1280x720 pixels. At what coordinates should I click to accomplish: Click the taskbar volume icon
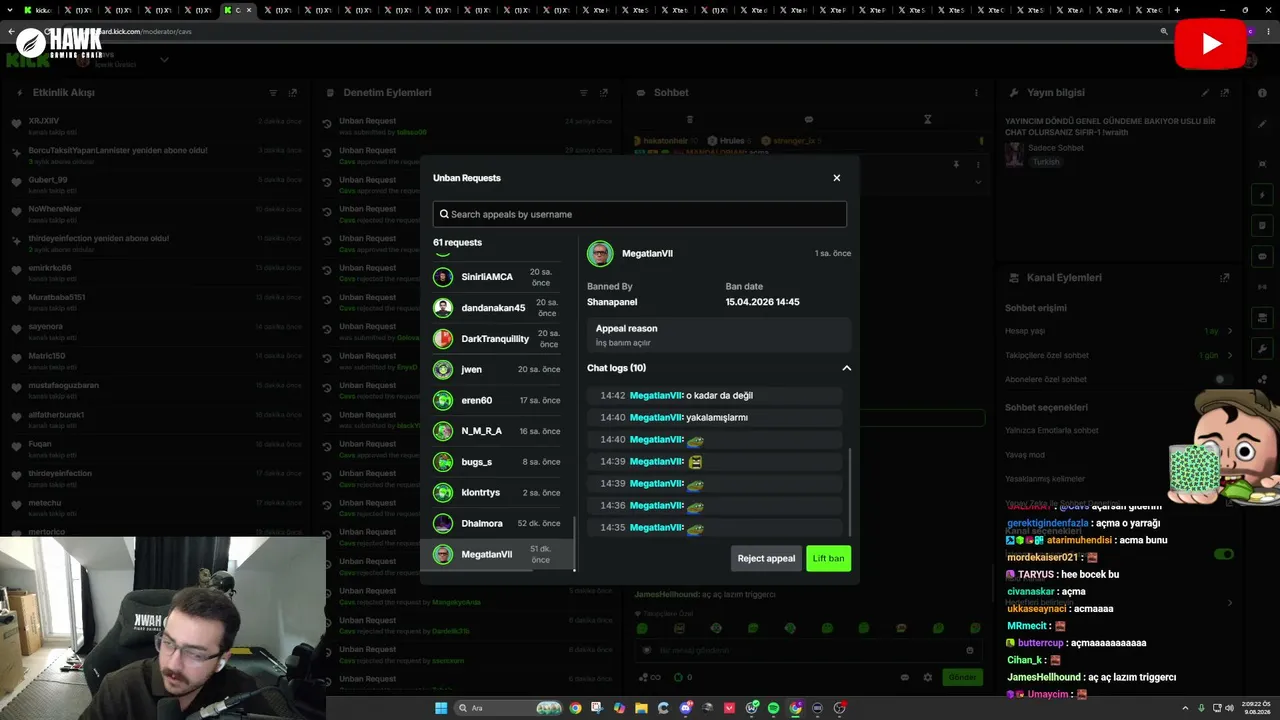pyautogui.click(x=1230, y=708)
